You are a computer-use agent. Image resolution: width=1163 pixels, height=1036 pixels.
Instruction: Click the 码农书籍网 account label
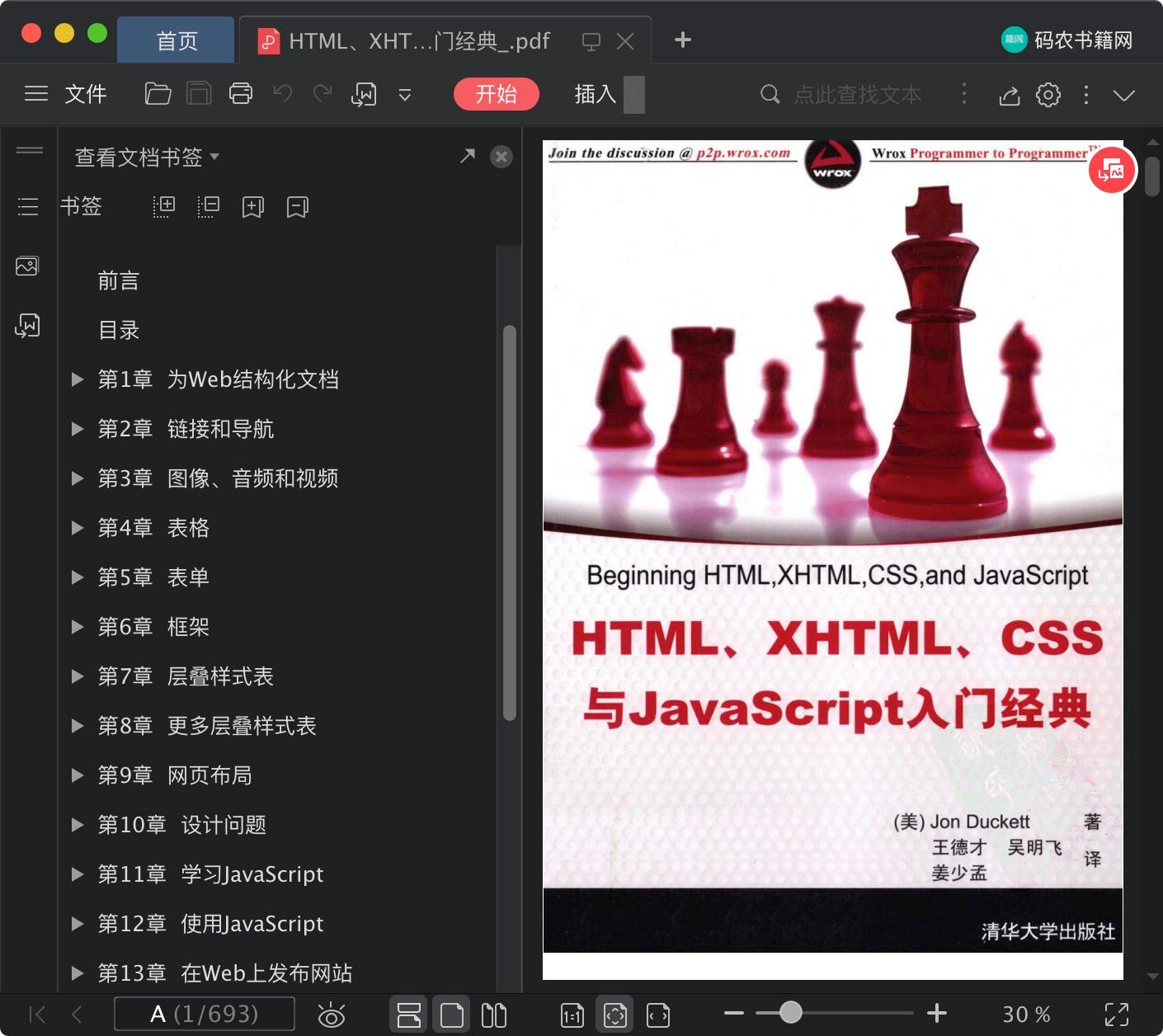click(x=1067, y=40)
